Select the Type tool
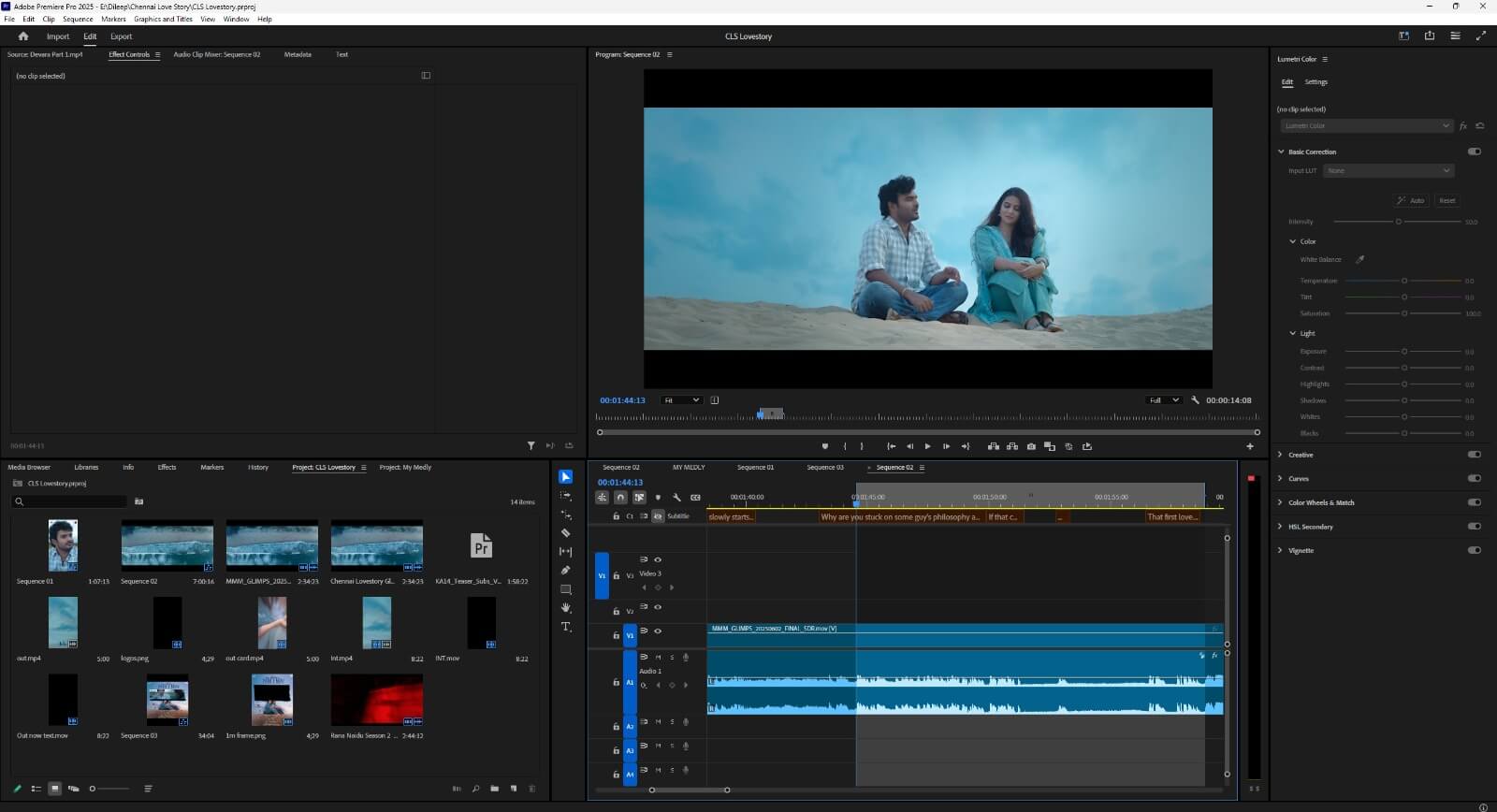 pyautogui.click(x=565, y=627)
